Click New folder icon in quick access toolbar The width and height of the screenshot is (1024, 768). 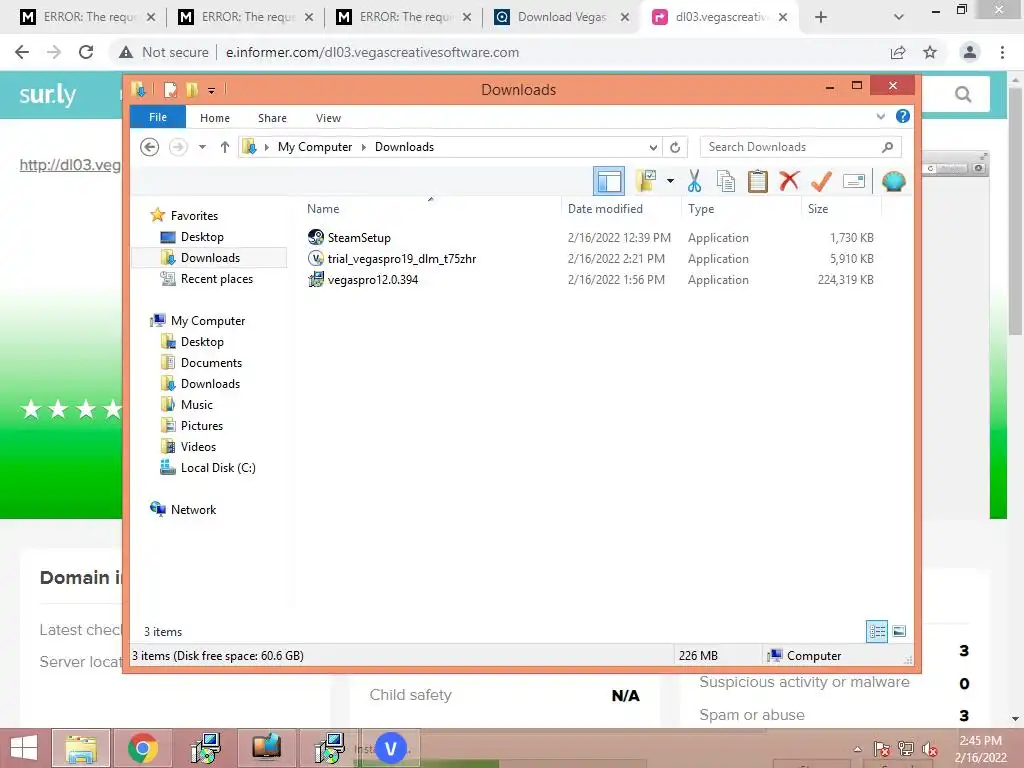click(x=192, y=90)
